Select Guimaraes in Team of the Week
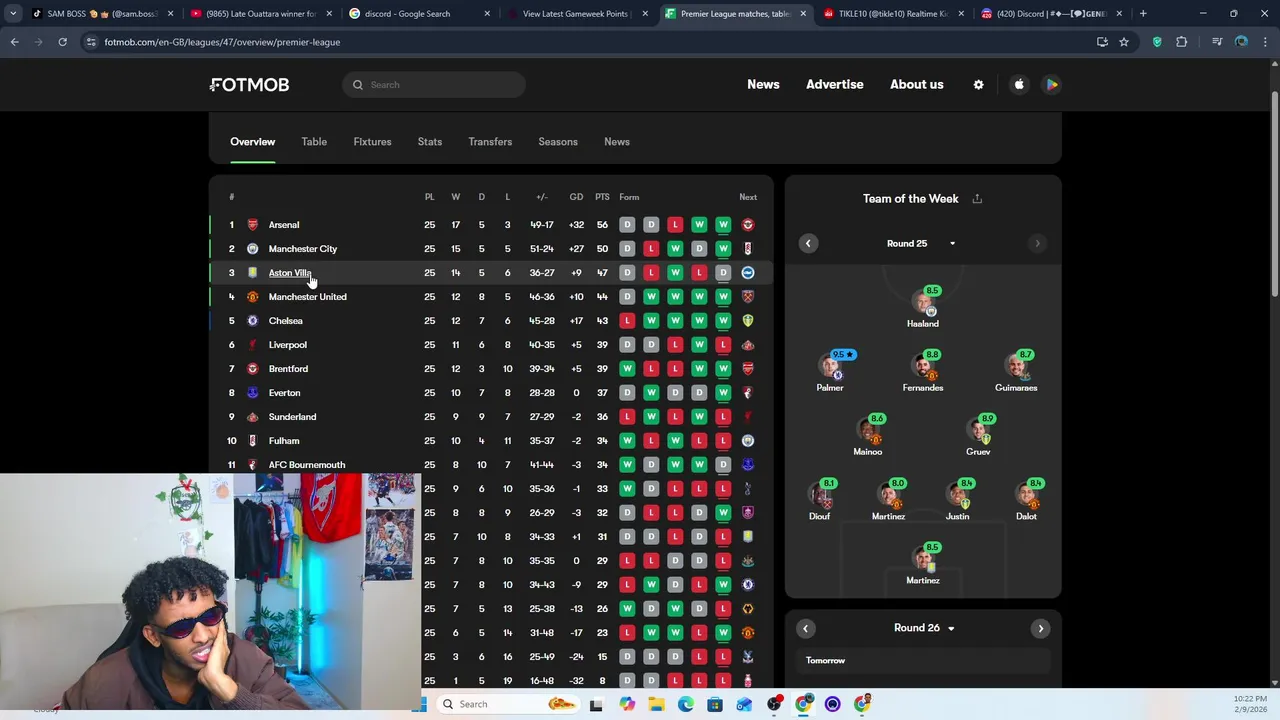The image size is (1280, 720). pos(1016,372)
